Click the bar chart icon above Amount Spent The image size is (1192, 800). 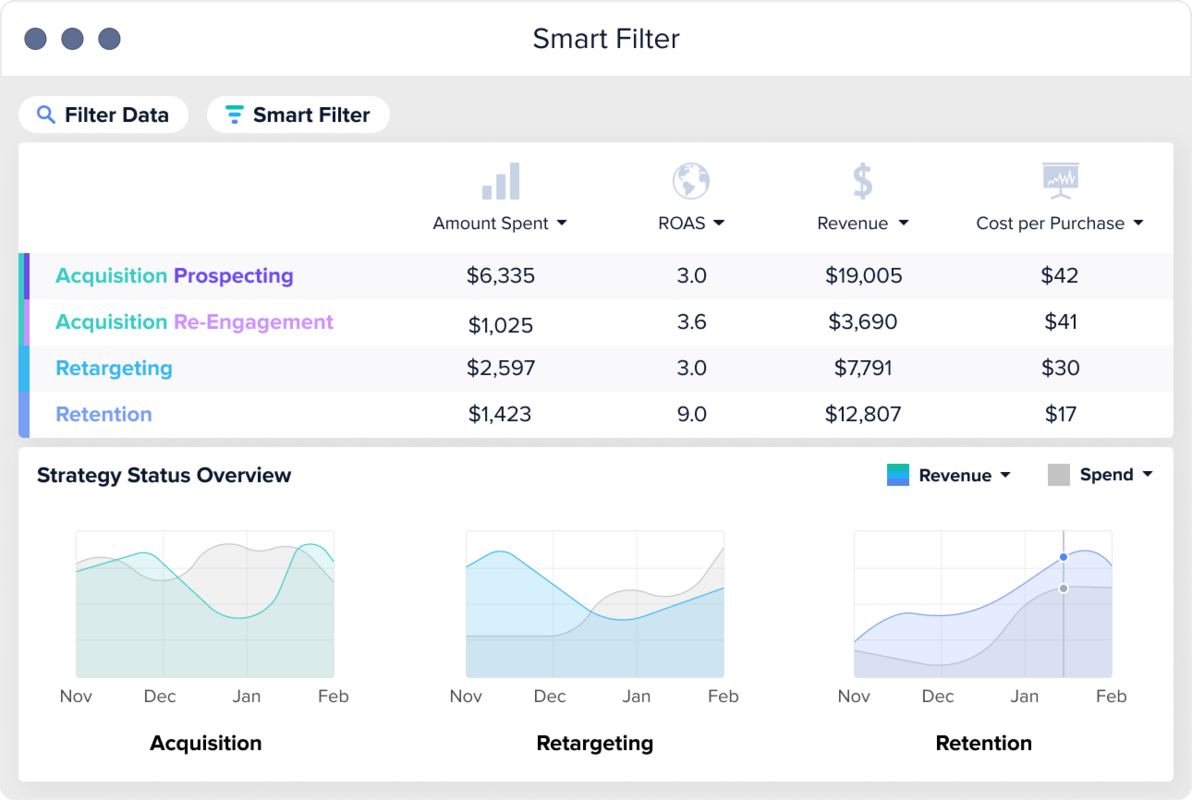click(x=499, y=180)
